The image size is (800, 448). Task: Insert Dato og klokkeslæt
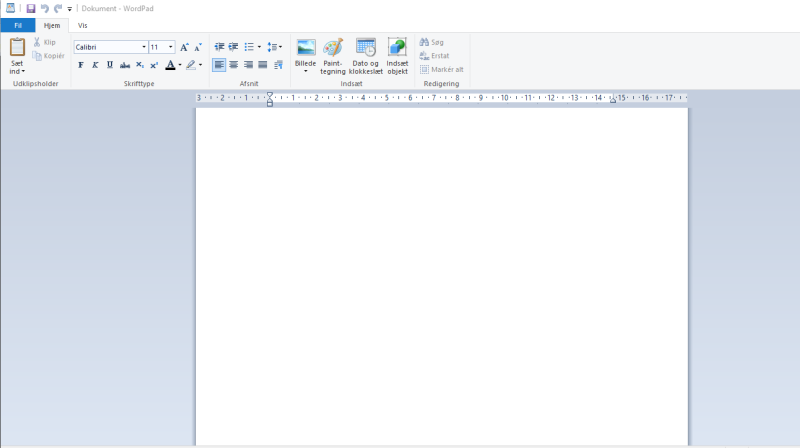[366, 56]
